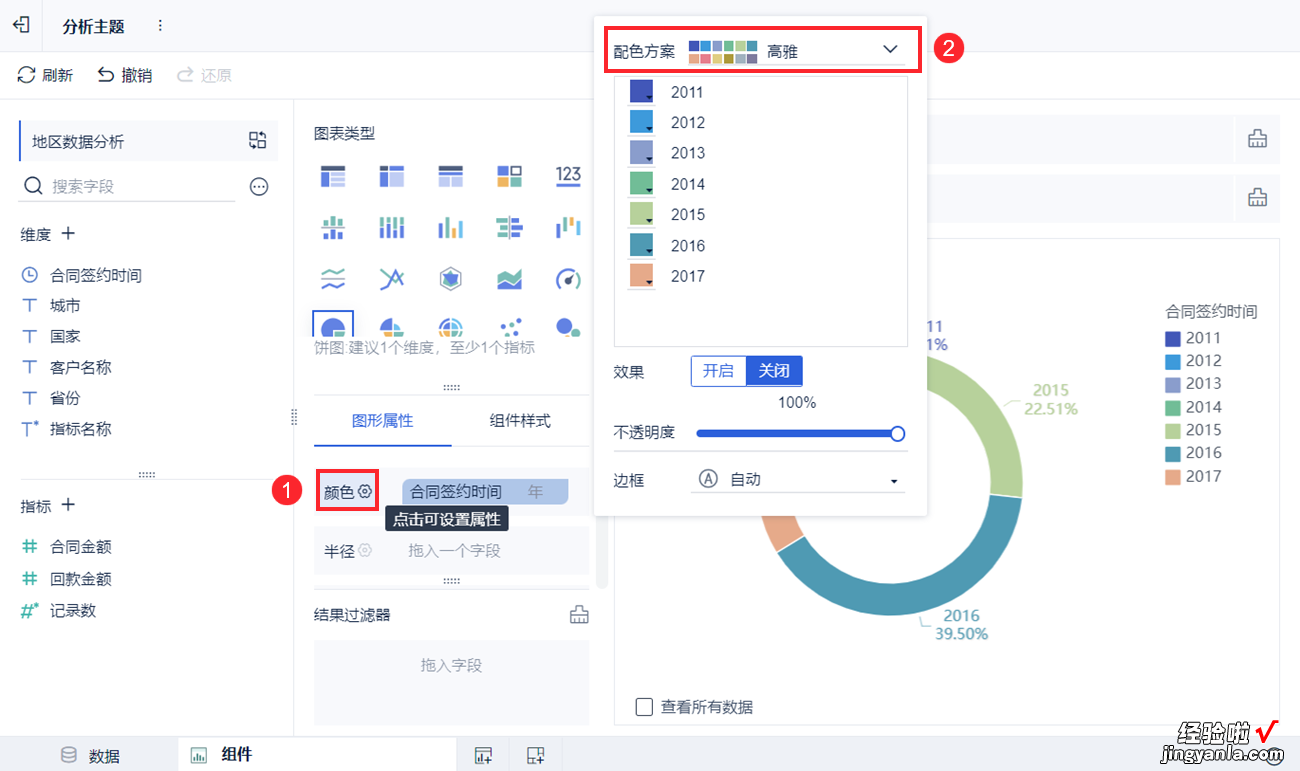This screenshot has width=1300, height=771.
Task: Turn the 效果 option to 开启
Action: click(718, 371)
